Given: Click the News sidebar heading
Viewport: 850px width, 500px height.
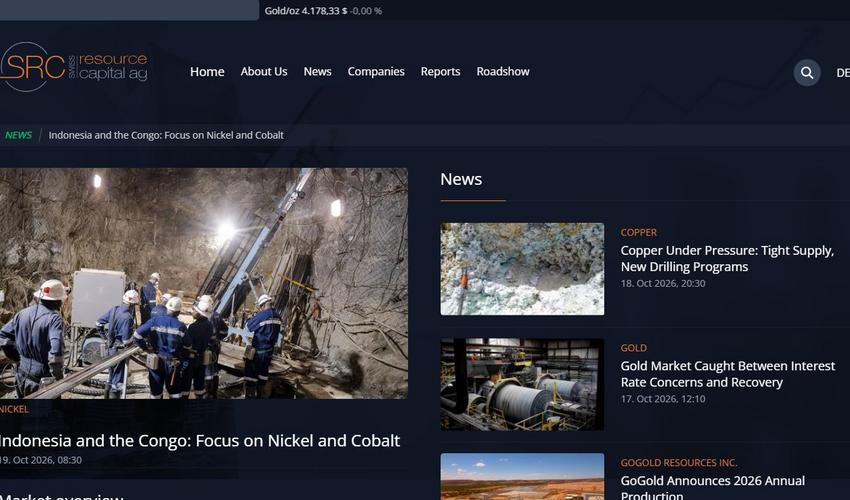Looking at the screenshot, I should pyautogui.click(x=461, y=179).
